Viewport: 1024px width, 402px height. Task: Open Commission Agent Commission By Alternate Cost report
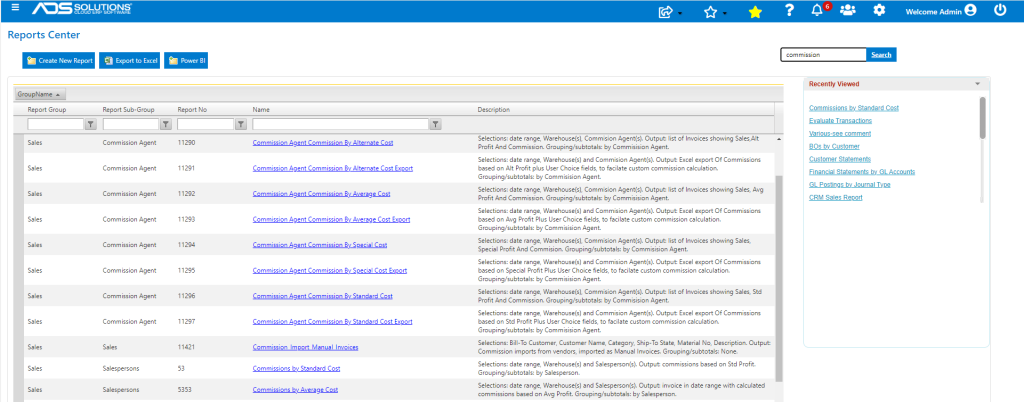323,142
